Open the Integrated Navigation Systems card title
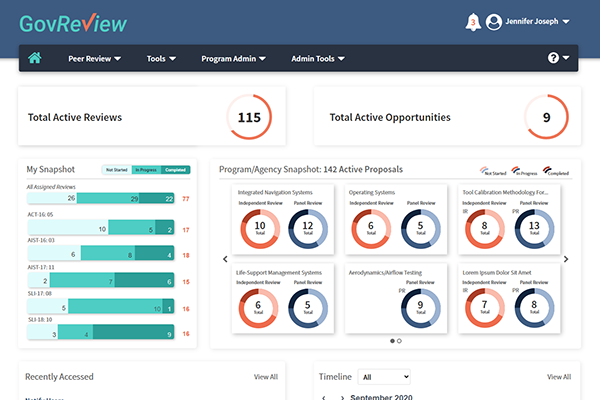The image size is (600, 400). coord(275,192)
